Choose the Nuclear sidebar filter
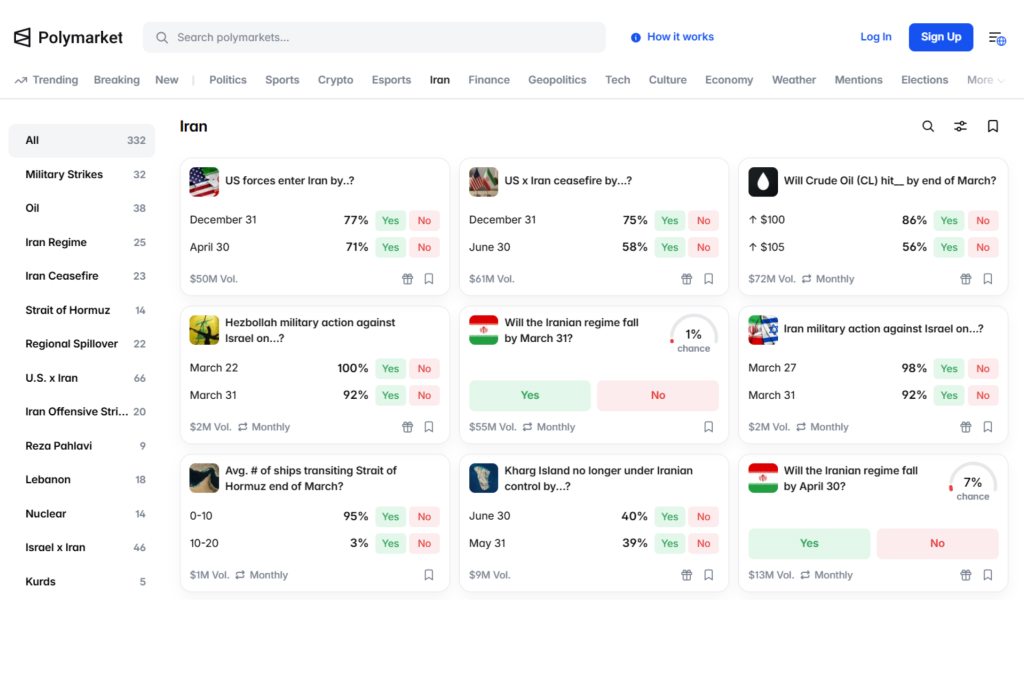The width and height of the screenshot is (1024, 683). click(x=82, y=514)
